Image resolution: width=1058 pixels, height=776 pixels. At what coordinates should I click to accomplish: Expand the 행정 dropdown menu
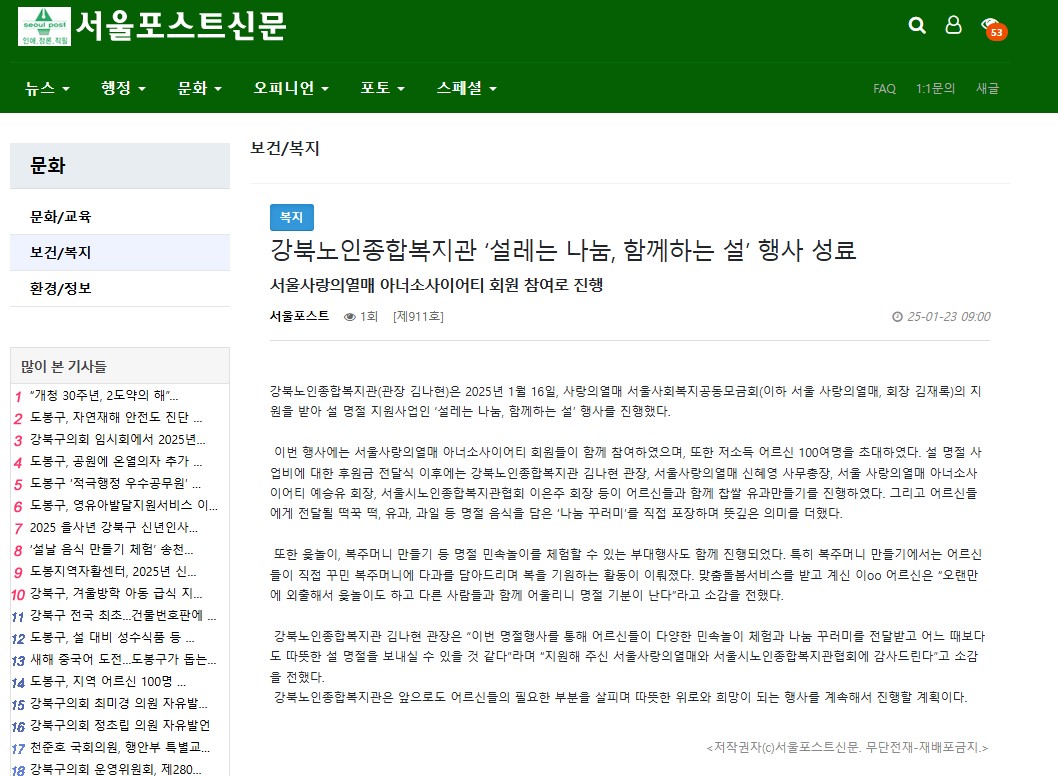(x=123, y=88)
